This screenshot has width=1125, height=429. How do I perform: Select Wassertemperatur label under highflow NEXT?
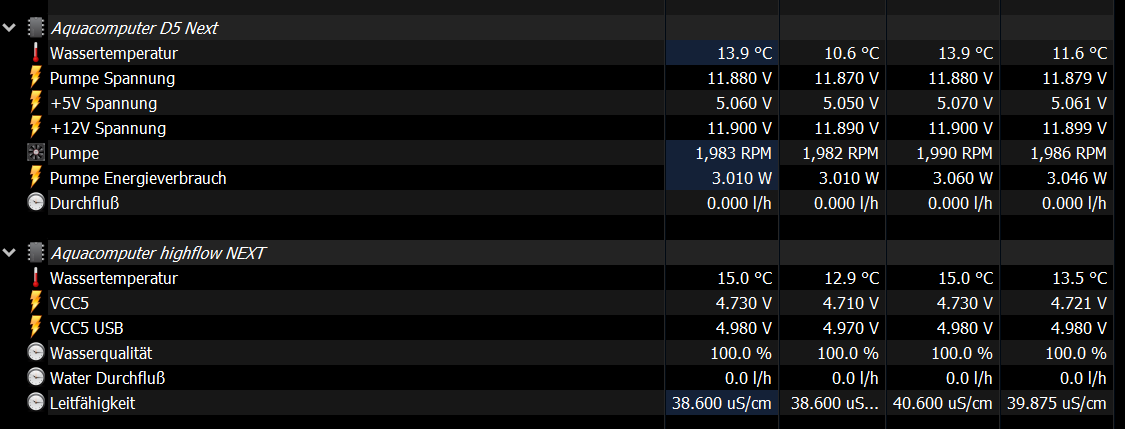click(113, 278)
